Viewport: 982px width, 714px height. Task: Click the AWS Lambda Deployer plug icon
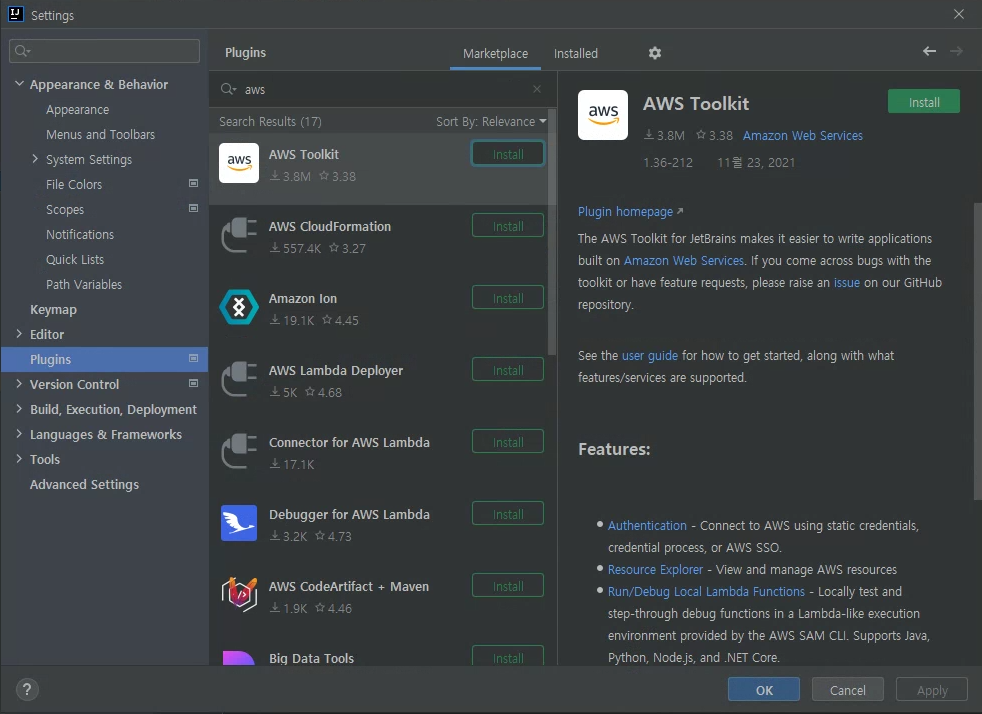pos(239,379)
